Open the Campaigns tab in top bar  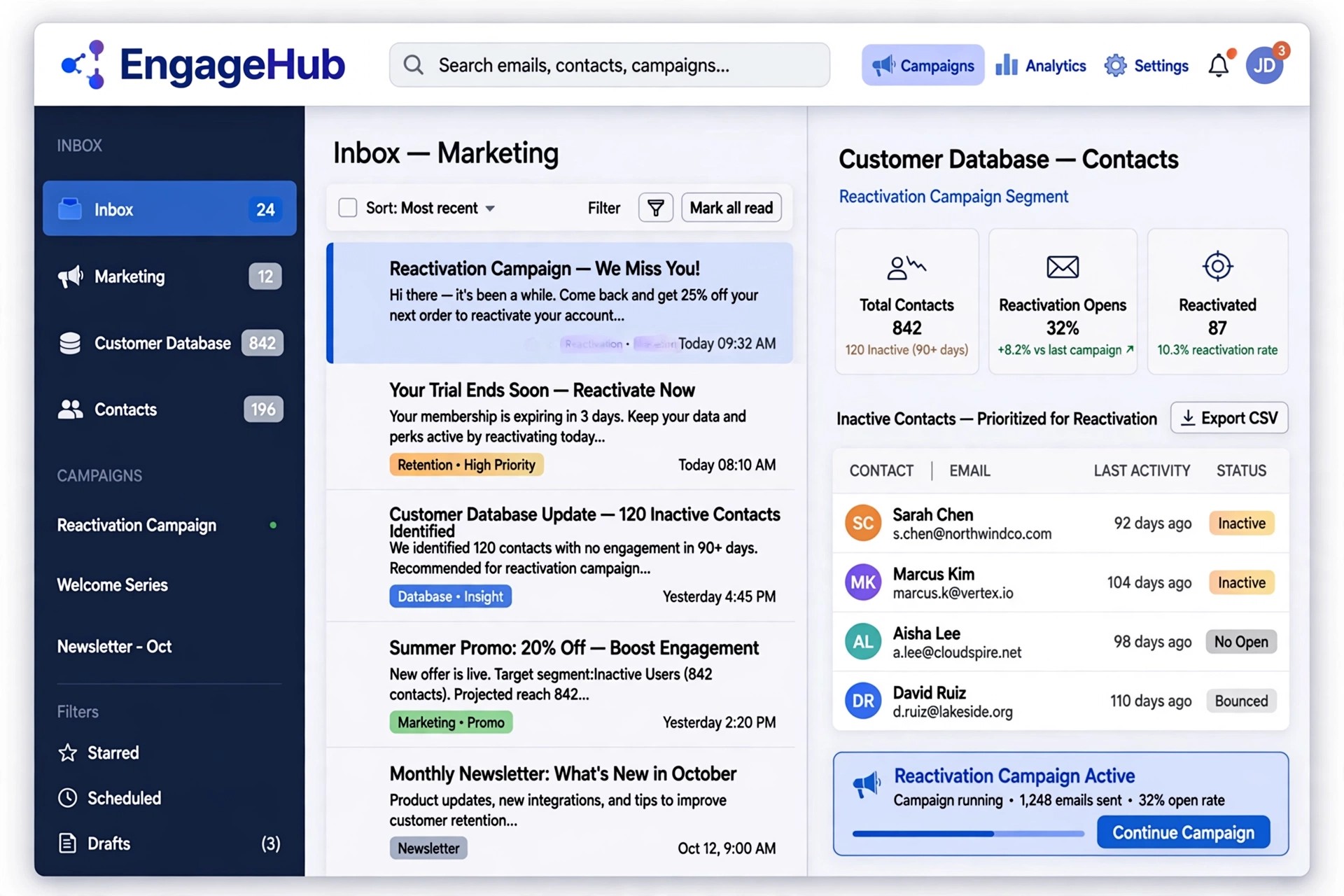923,65
